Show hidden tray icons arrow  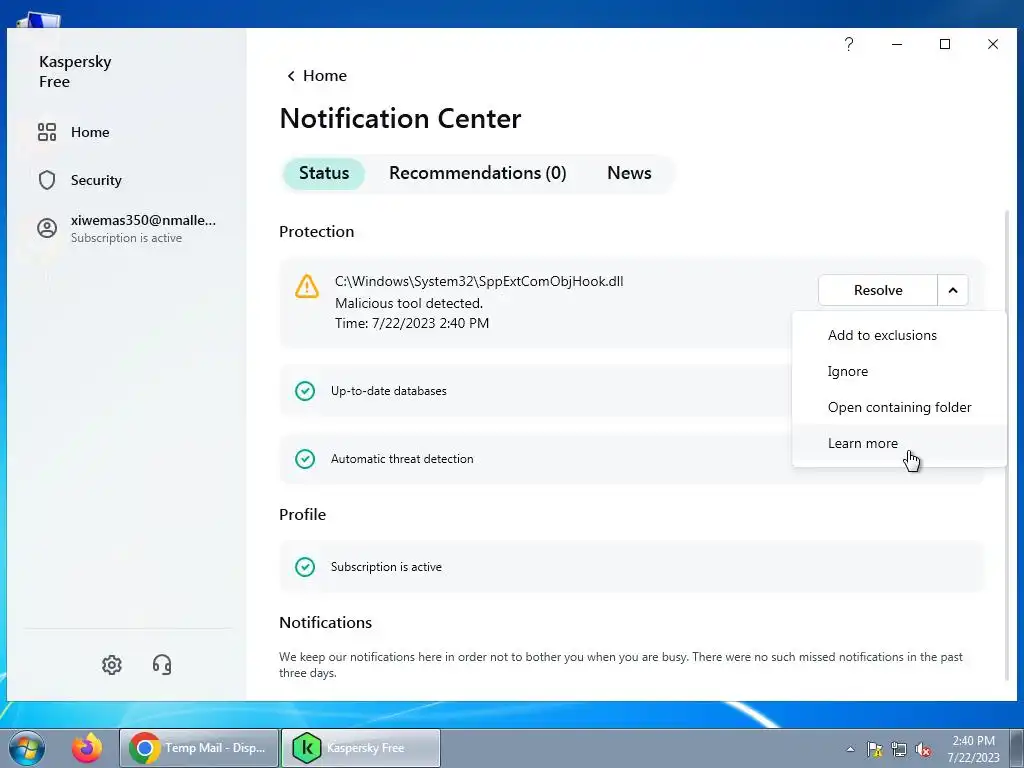850,749
